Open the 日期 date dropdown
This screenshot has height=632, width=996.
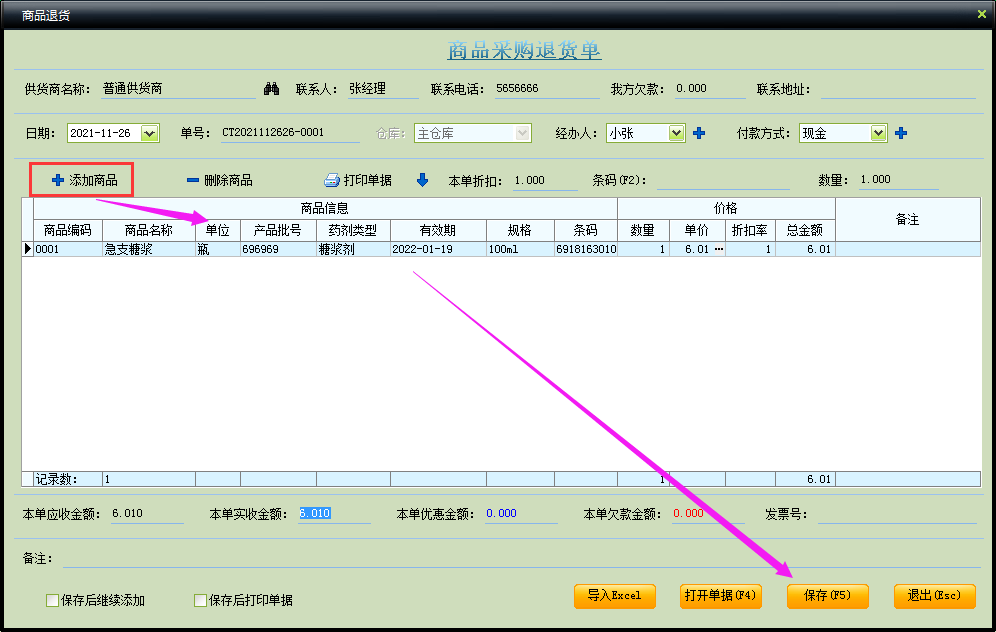[x=149, y=133]
